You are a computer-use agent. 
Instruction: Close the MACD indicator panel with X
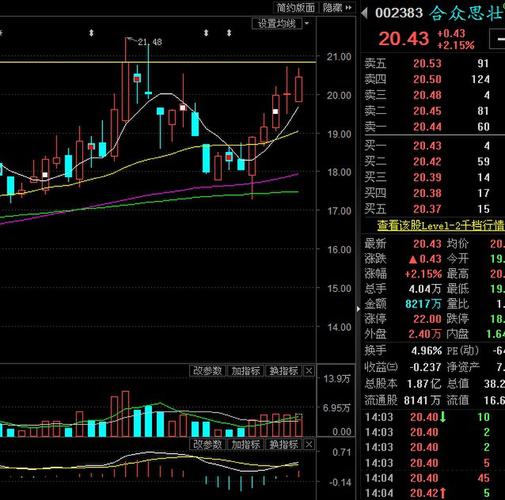pos(309,444)
